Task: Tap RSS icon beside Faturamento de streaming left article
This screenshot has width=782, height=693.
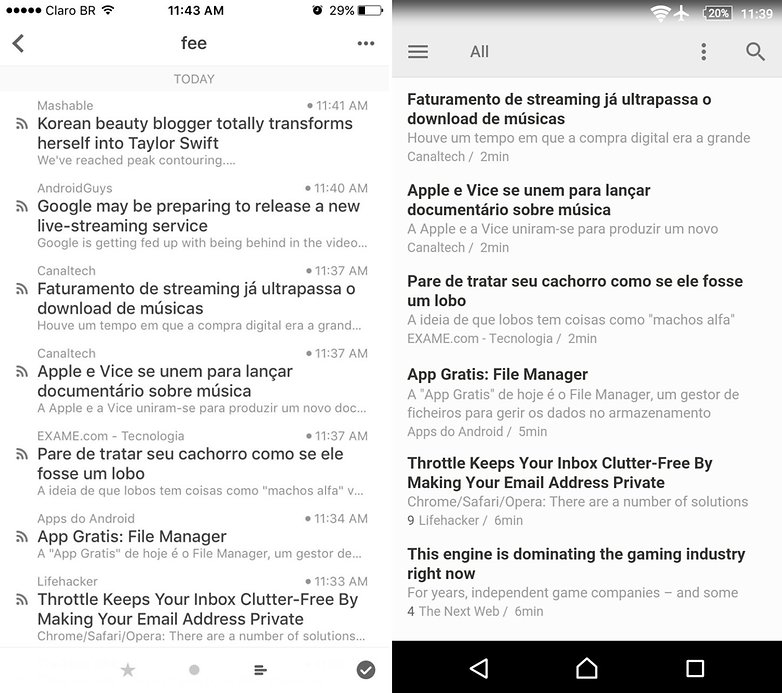Action: [21, 289]
